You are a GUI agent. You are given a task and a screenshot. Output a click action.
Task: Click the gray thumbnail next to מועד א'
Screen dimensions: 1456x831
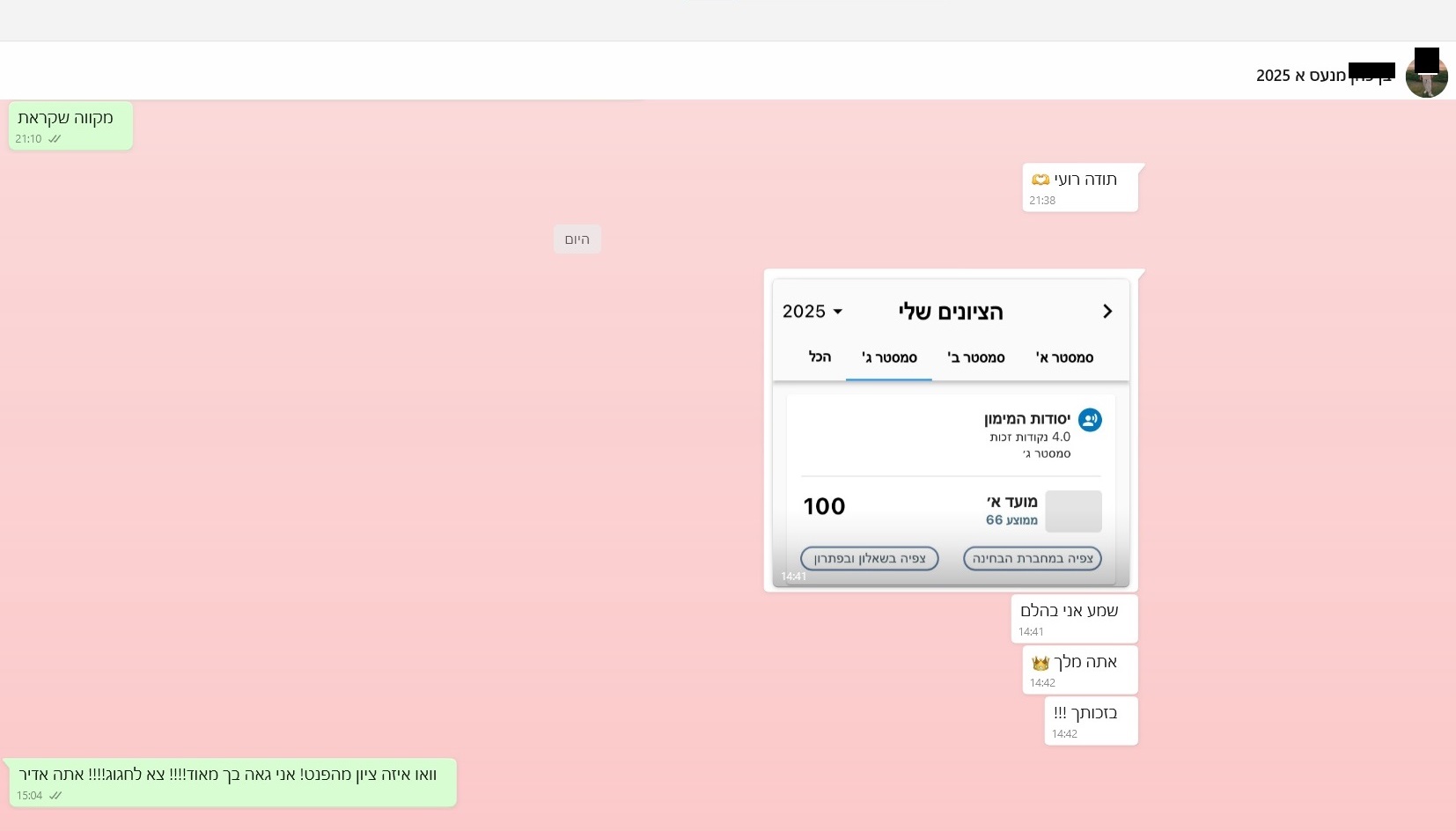tap(1073, 511)
